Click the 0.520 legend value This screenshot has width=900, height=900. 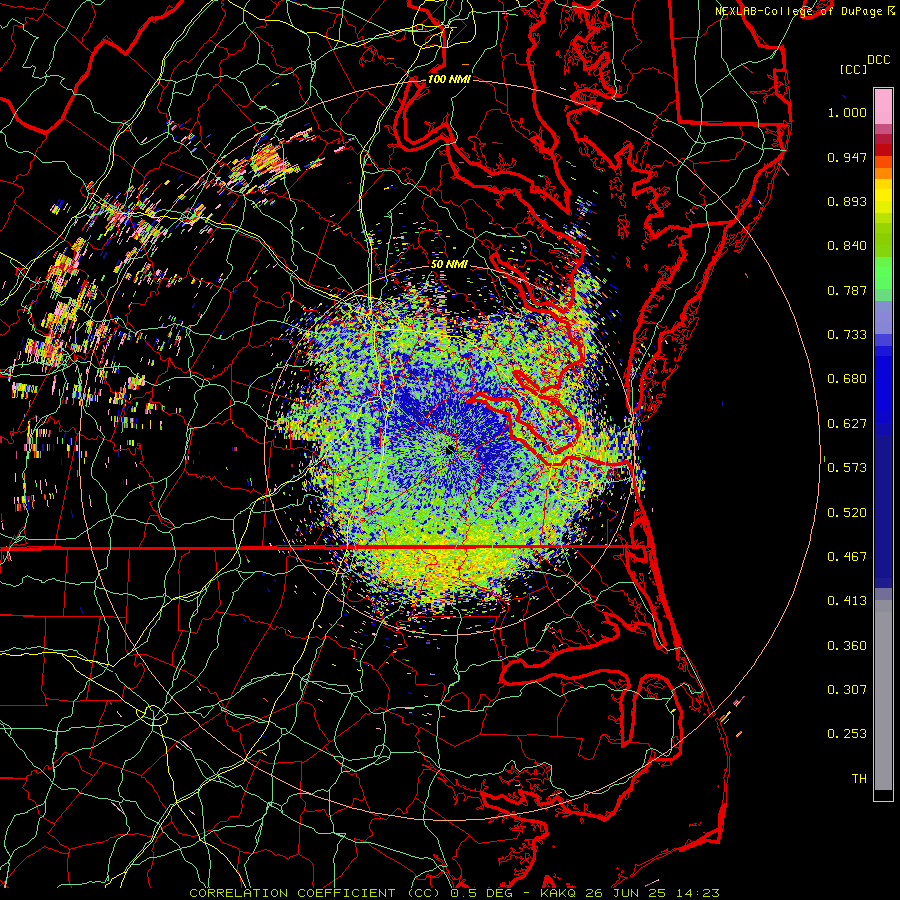tap(847, 513)
